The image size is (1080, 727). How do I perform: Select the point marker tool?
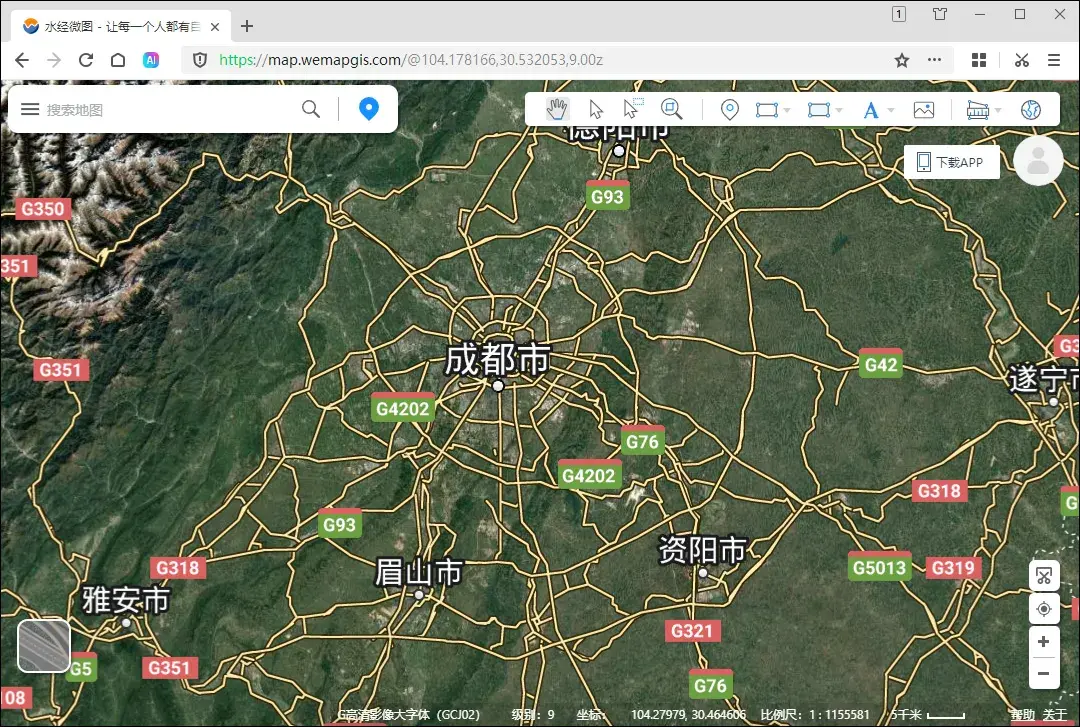(x=729, y=109)
